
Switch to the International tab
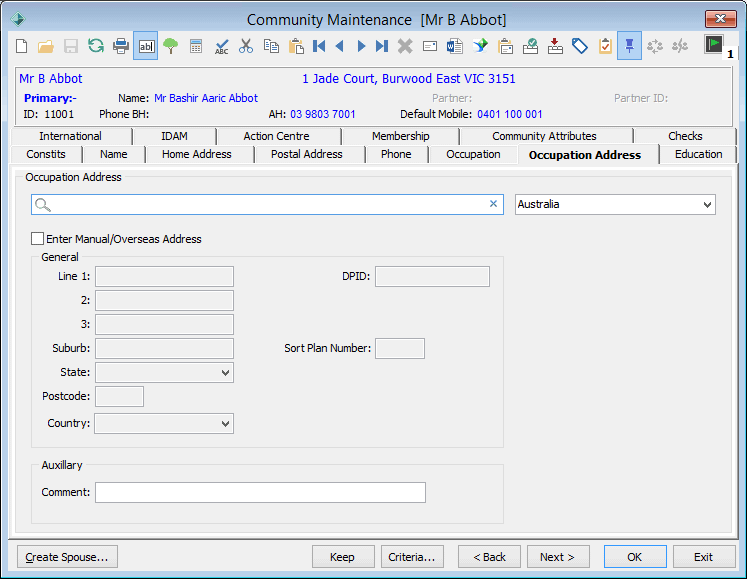71,136
